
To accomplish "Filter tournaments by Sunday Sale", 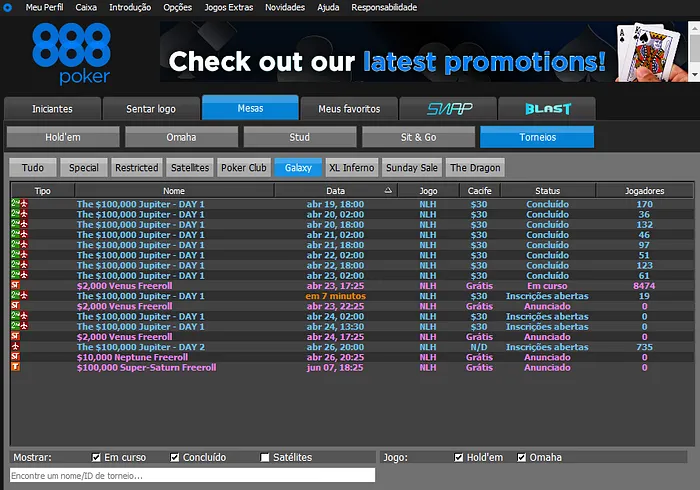I will [x=412, y=167].
